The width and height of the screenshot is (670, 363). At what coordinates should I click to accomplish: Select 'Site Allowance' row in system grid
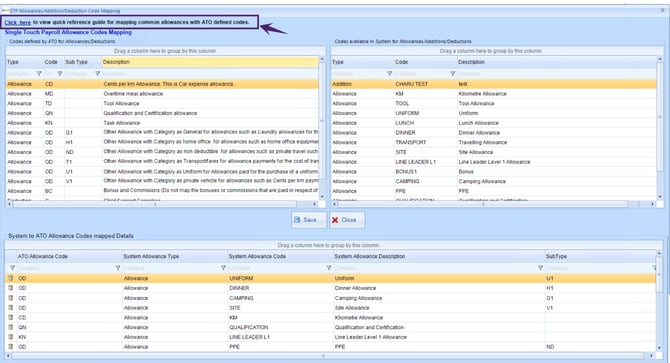click(x=494, y=152)
